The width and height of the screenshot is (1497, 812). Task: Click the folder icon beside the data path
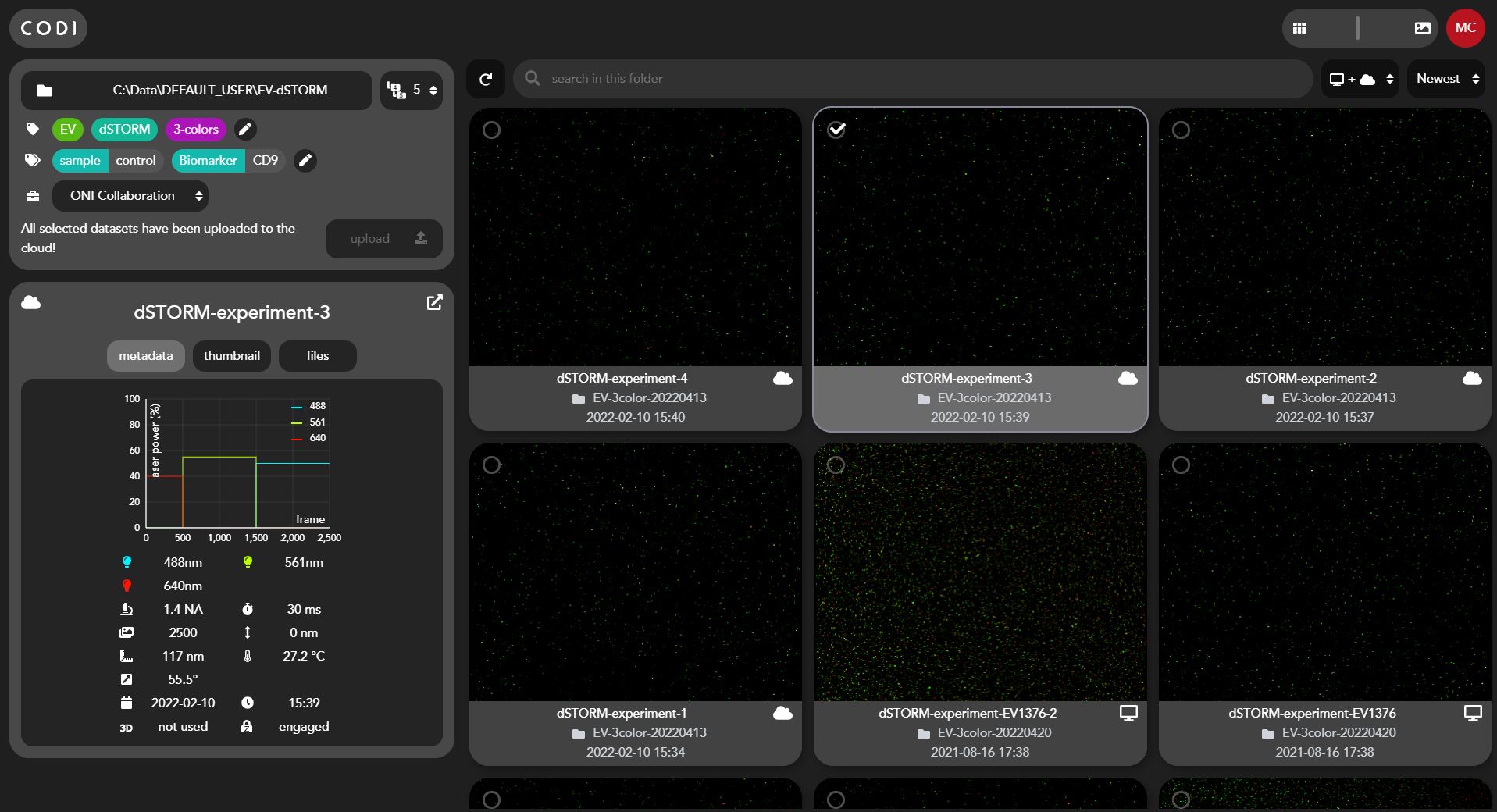(x=45, y=91)
